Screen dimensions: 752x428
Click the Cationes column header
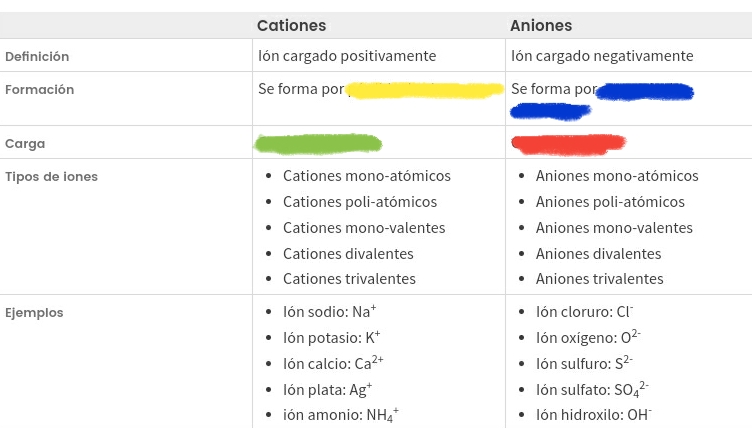[291, 26]
